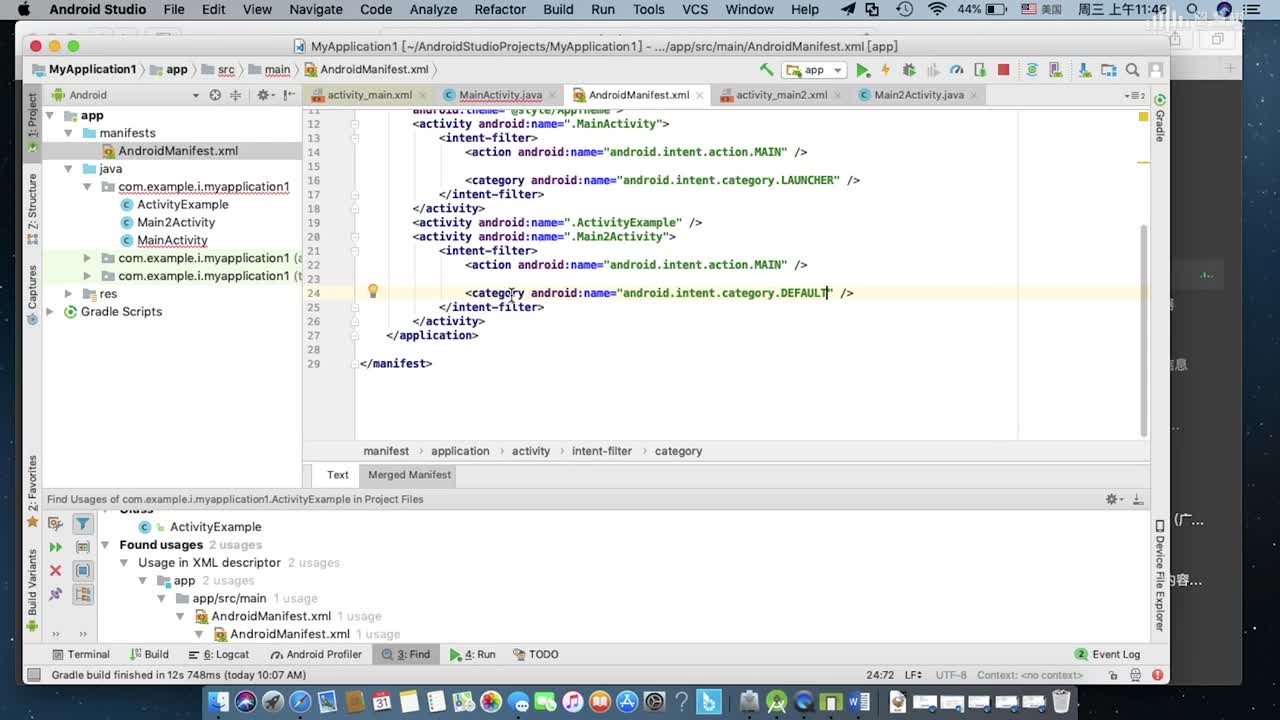Open the Find panel gear options

[x=1113, y=499]
